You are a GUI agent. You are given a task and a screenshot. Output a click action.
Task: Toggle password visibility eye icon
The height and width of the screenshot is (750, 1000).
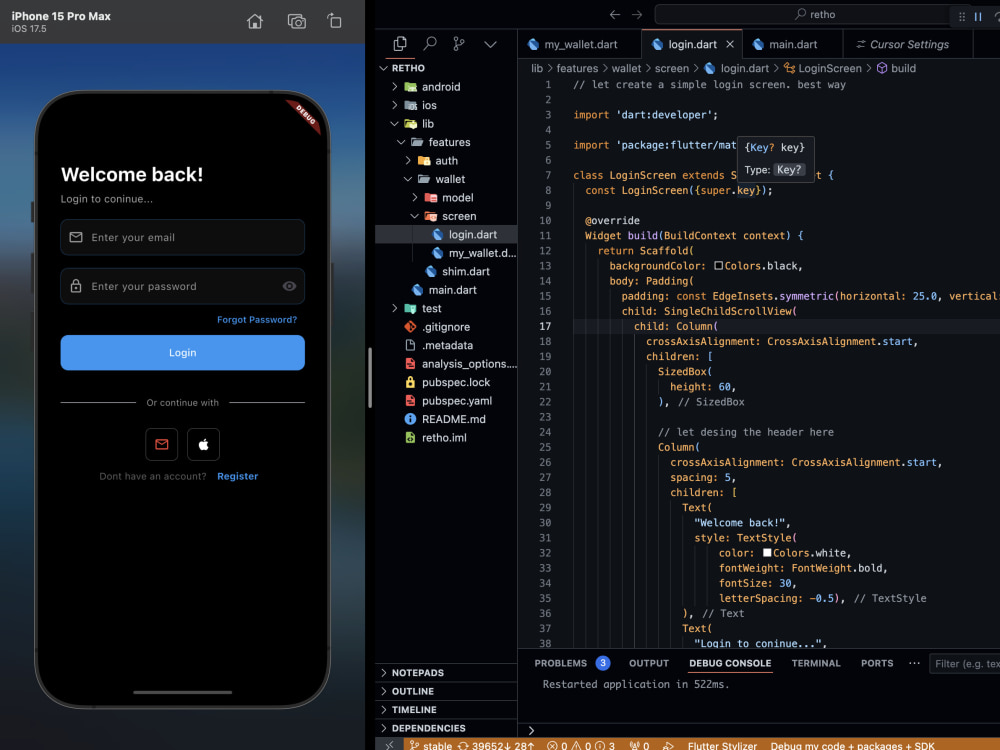click(289, 286)
